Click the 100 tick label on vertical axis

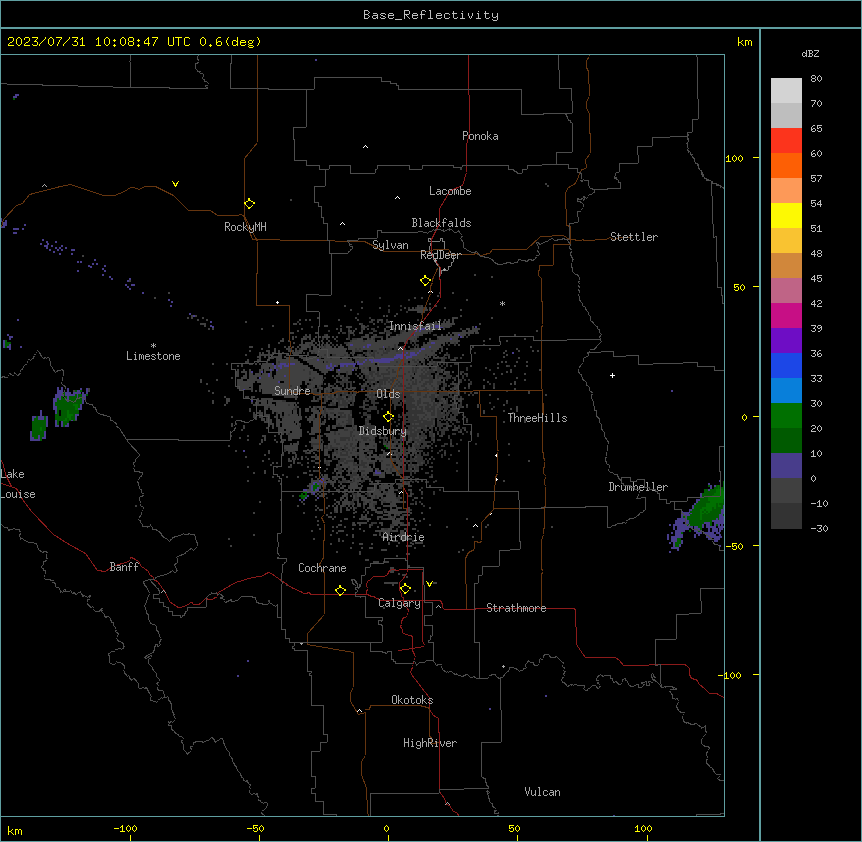(734, 158)
